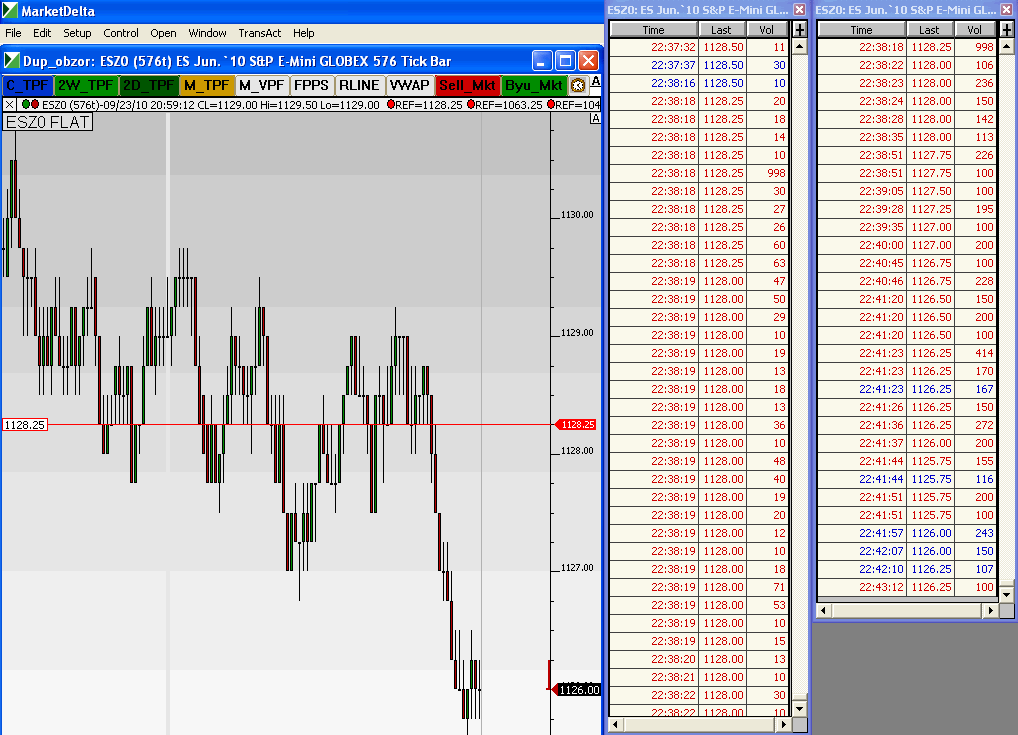Click the small X box left of the ESZ0 status line
Screen dimensions: 1018x735
point(9,104)
